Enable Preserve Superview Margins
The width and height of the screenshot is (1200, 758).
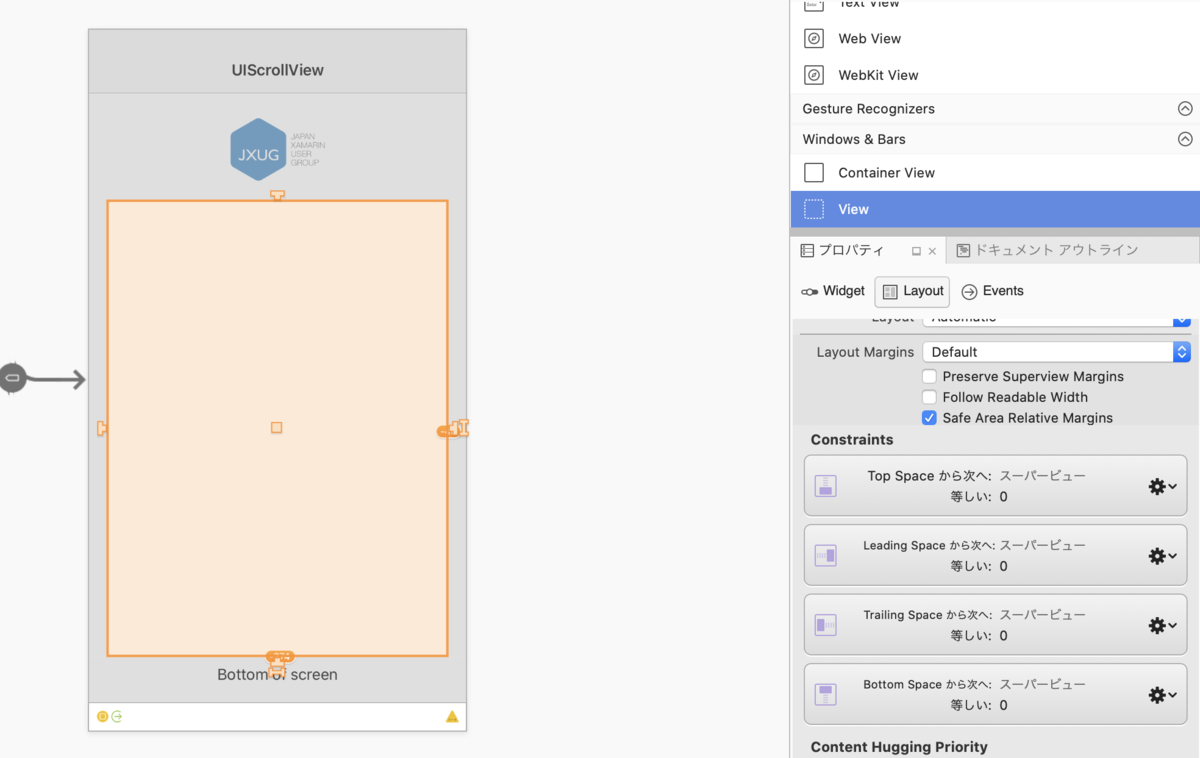929,377
